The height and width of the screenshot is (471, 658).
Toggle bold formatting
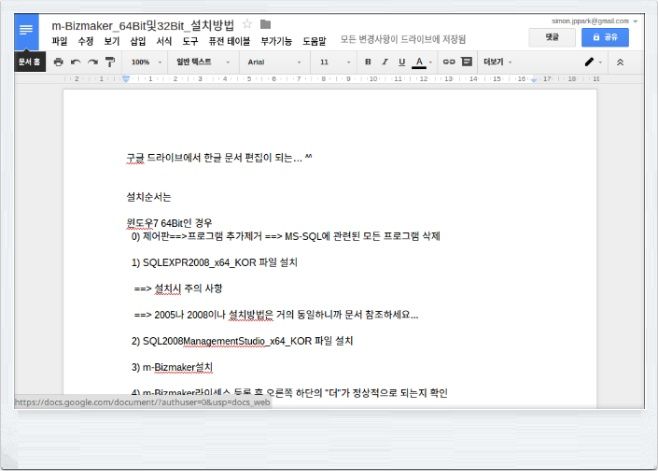tap(368, 62)
